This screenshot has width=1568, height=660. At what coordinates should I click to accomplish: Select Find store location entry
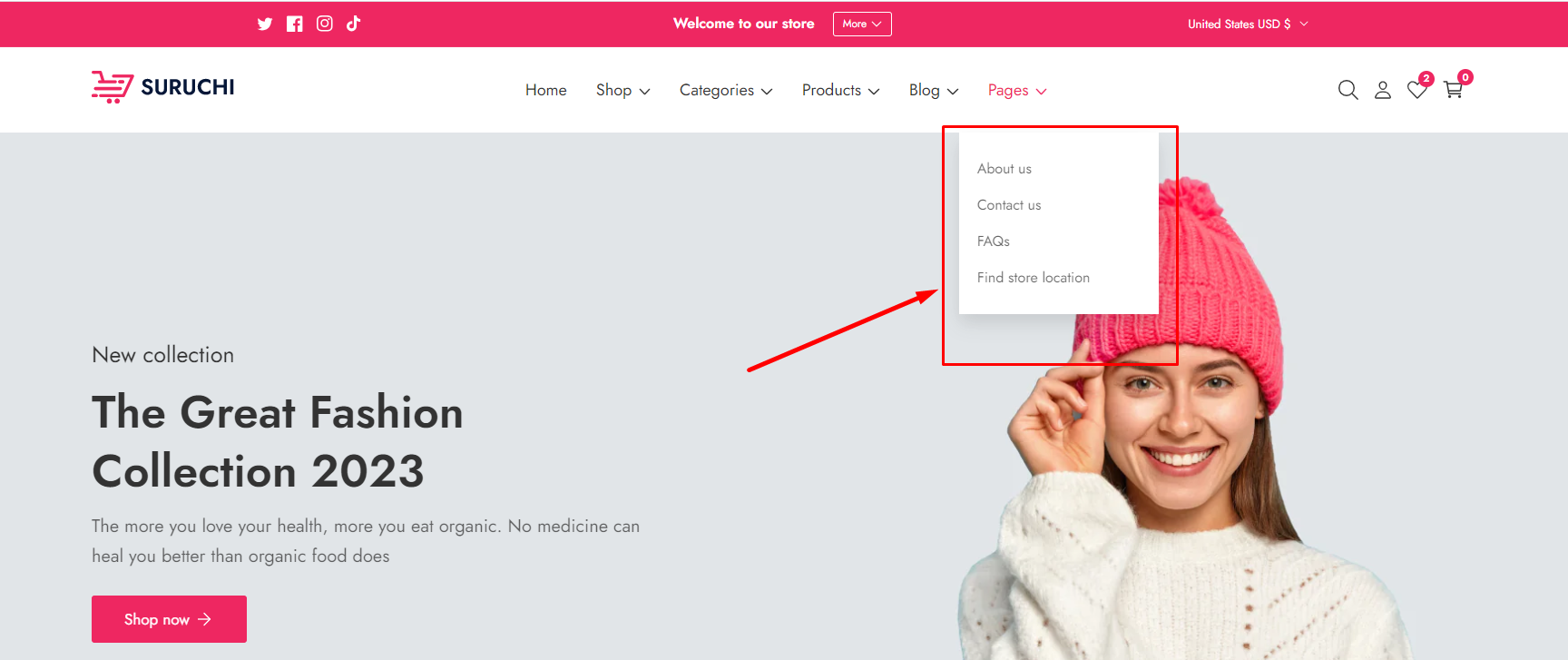(x=1034, y=278)
